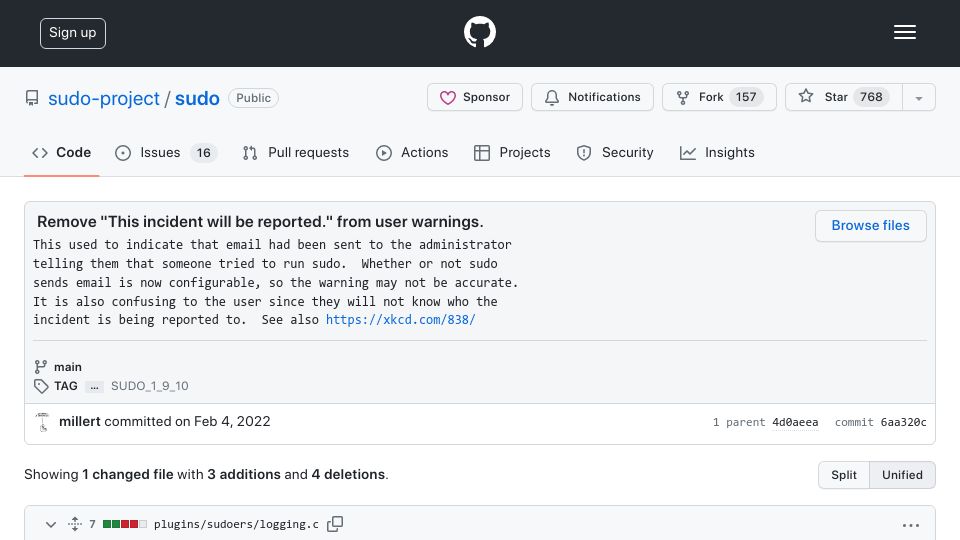Switch diff view to Unified
The height and width of the screenshot is (540, 960).
(902, 475)
